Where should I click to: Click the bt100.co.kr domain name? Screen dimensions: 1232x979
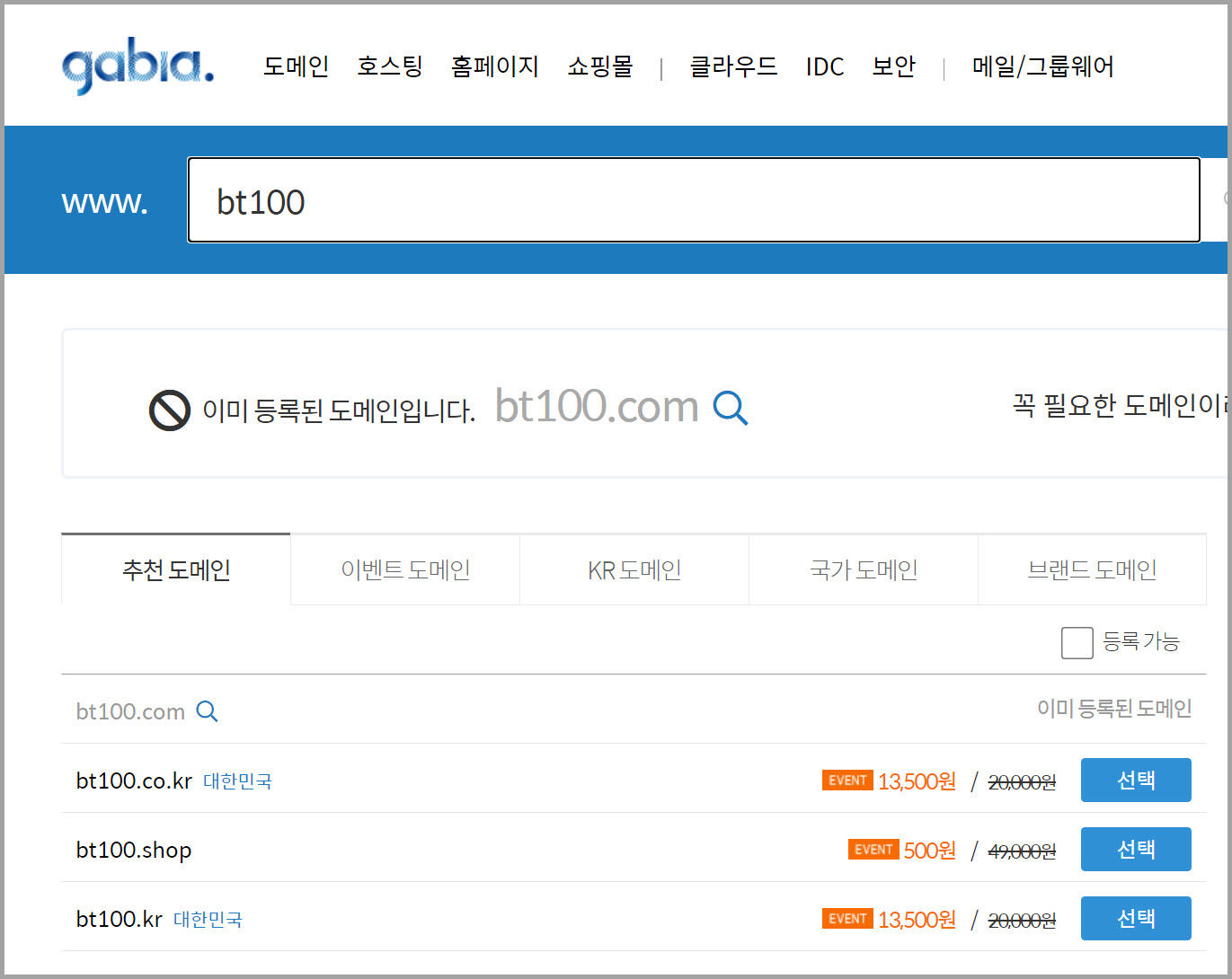(x=134, y=781)
